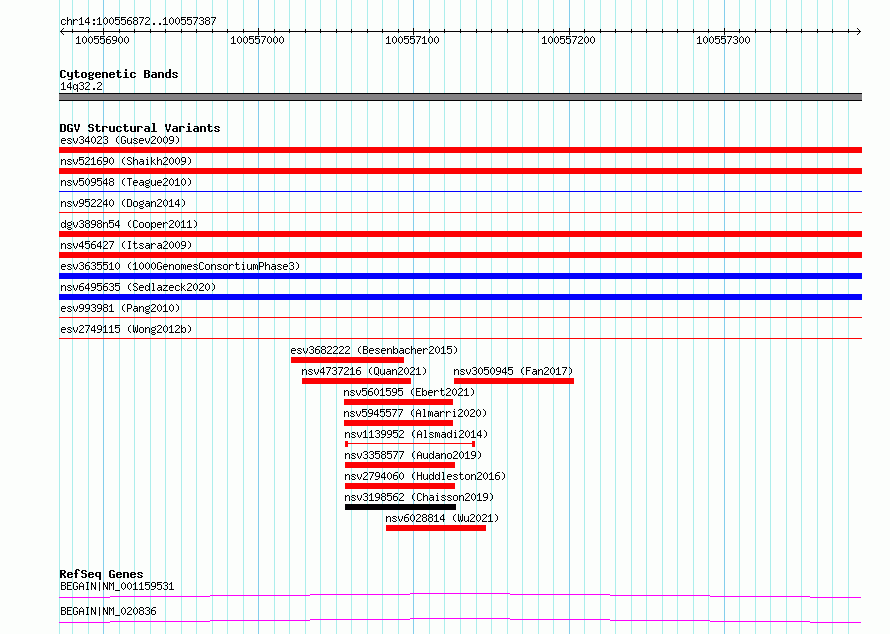This screenshot has width=890, height=634.
Task: Click the red bar under nsv2794060 (Huddleston2016)
Action: point(400,486)
